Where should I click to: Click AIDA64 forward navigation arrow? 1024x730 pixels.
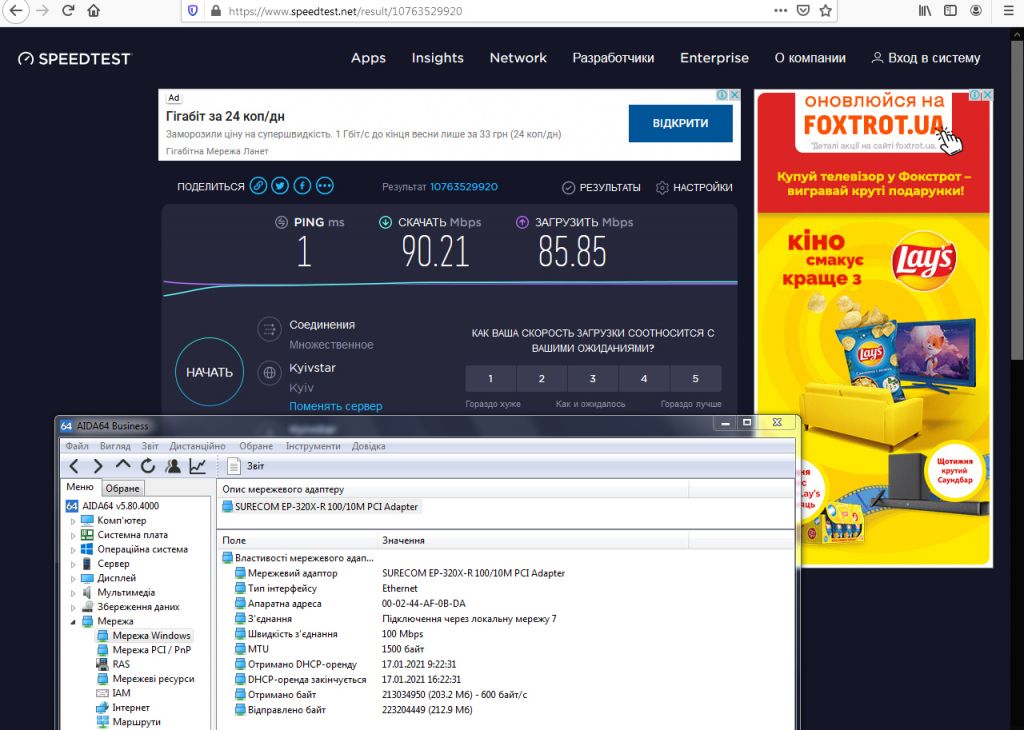pos(98,466)
